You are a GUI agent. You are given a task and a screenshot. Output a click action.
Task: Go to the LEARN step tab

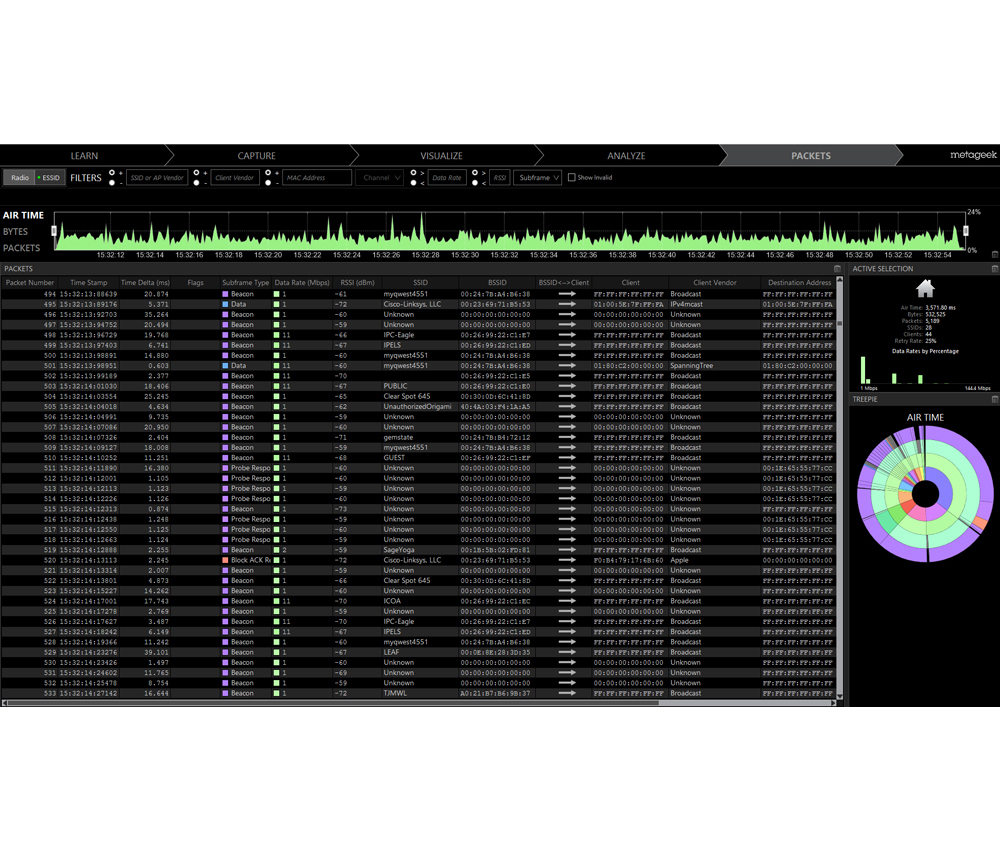pos(84,156)
